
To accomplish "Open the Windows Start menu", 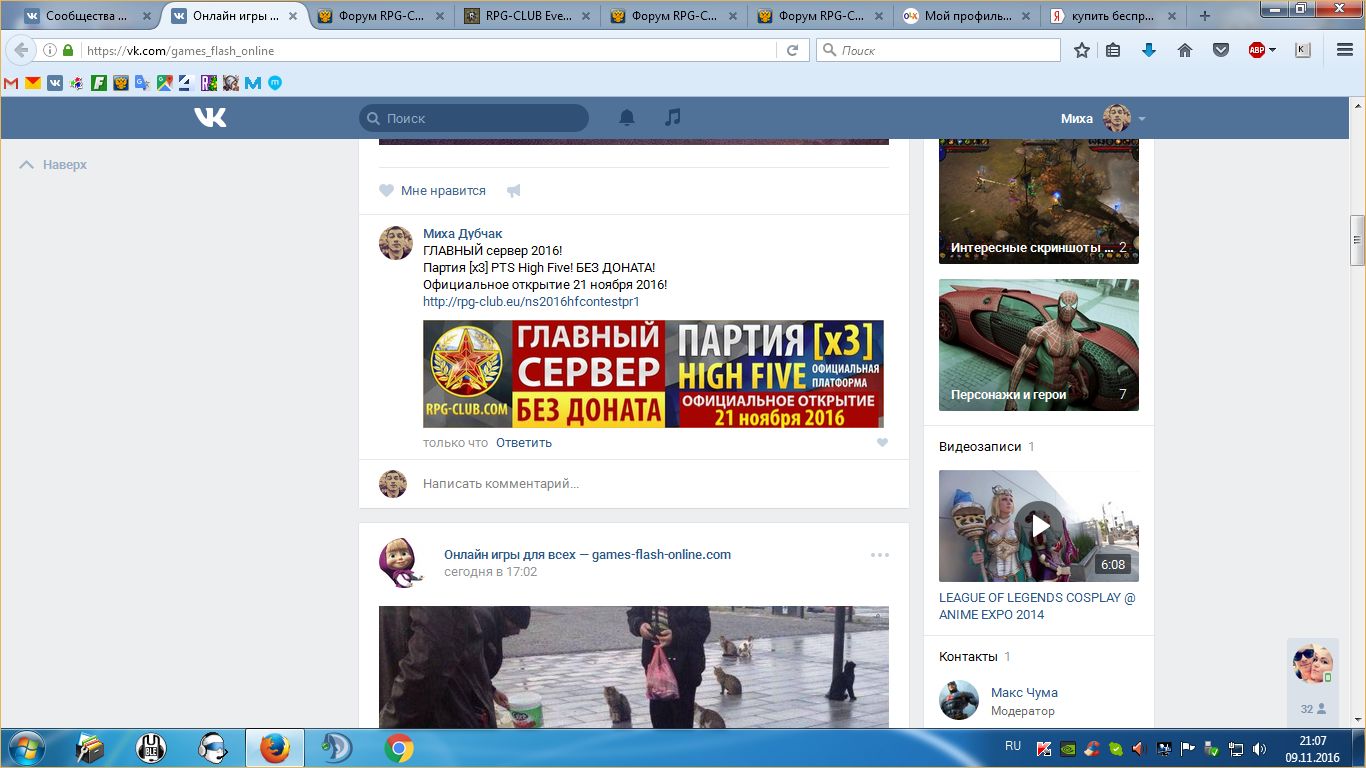I will [25, 748].
